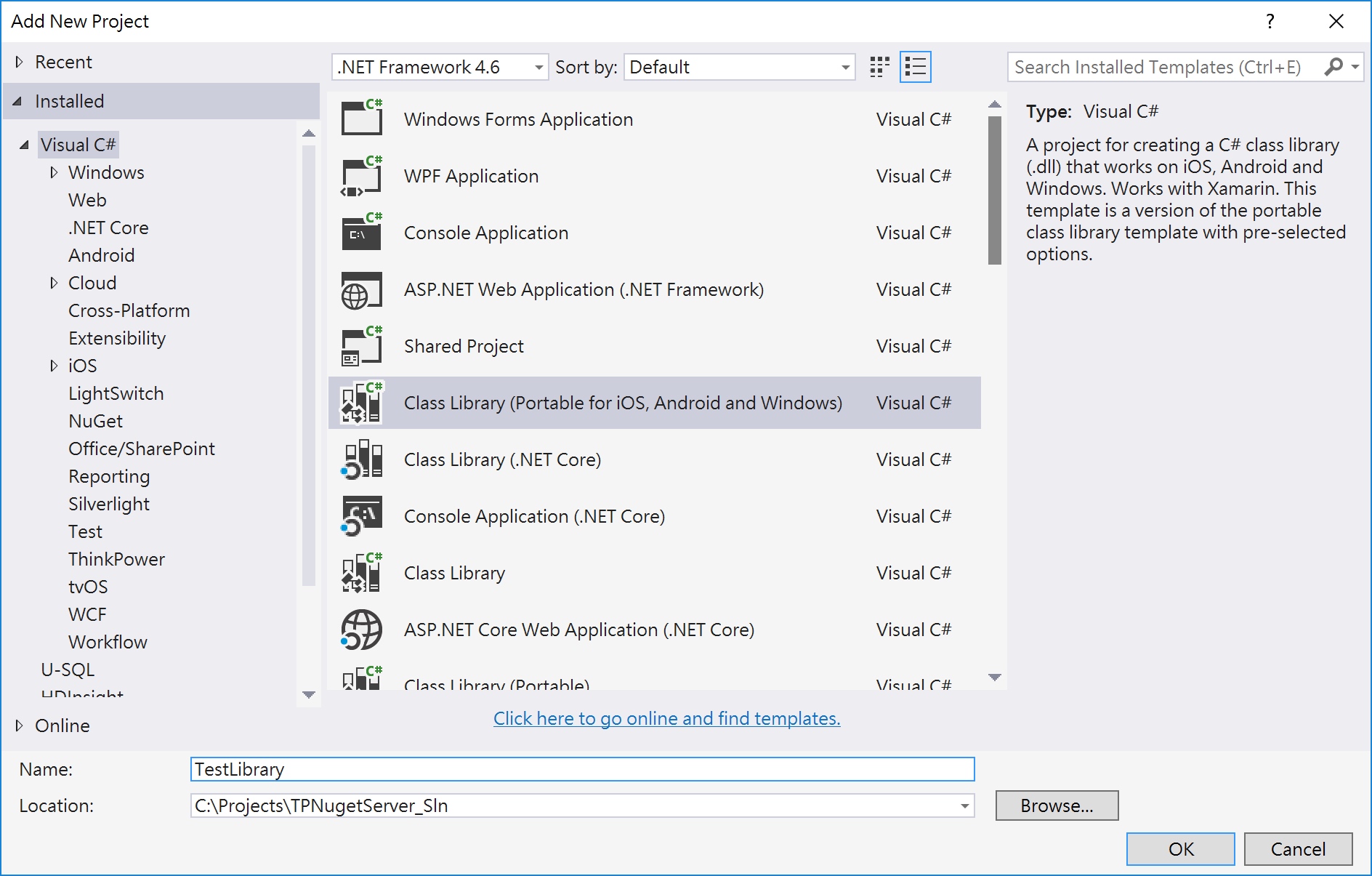The image size is (1372, 876).
Task: Click the project Name text field
Action: coord(581,769)
